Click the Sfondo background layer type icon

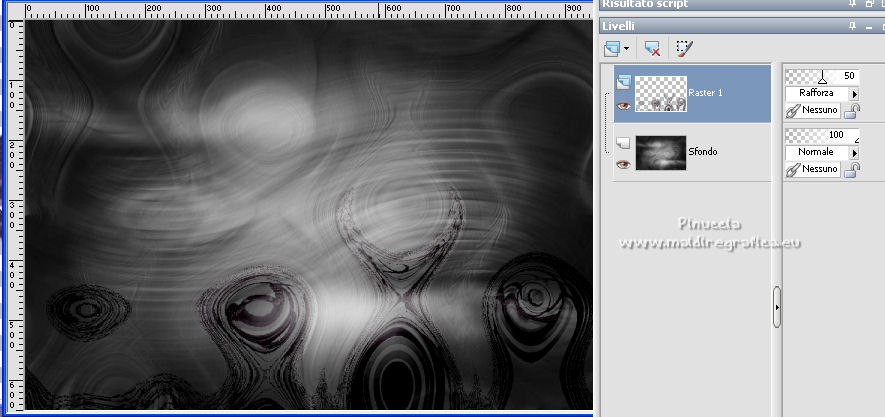[x=623, y=143]
